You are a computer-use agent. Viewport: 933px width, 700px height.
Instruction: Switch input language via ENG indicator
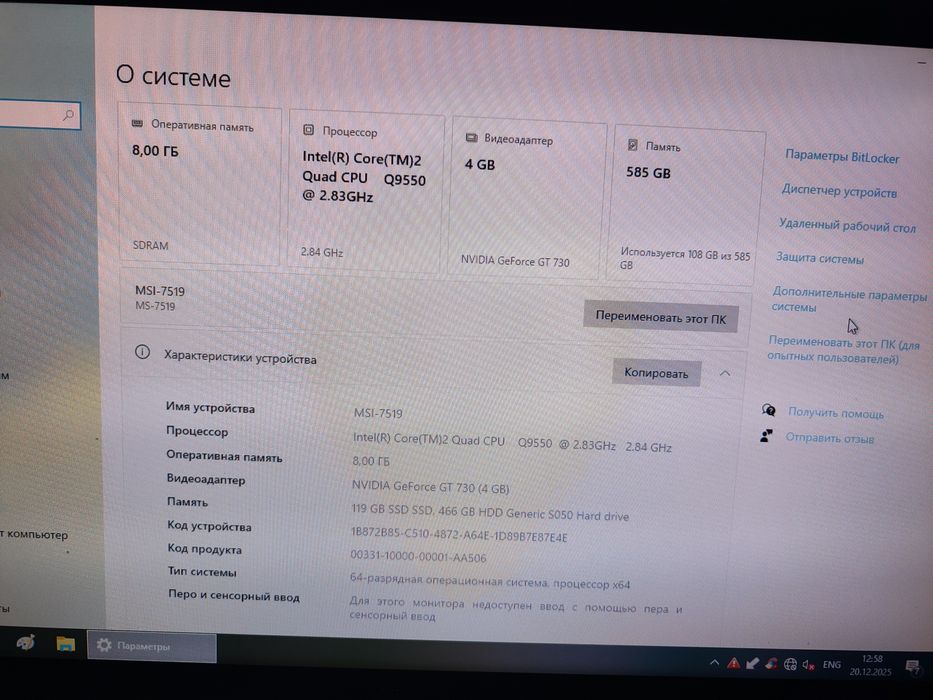(x=832, y=665)
